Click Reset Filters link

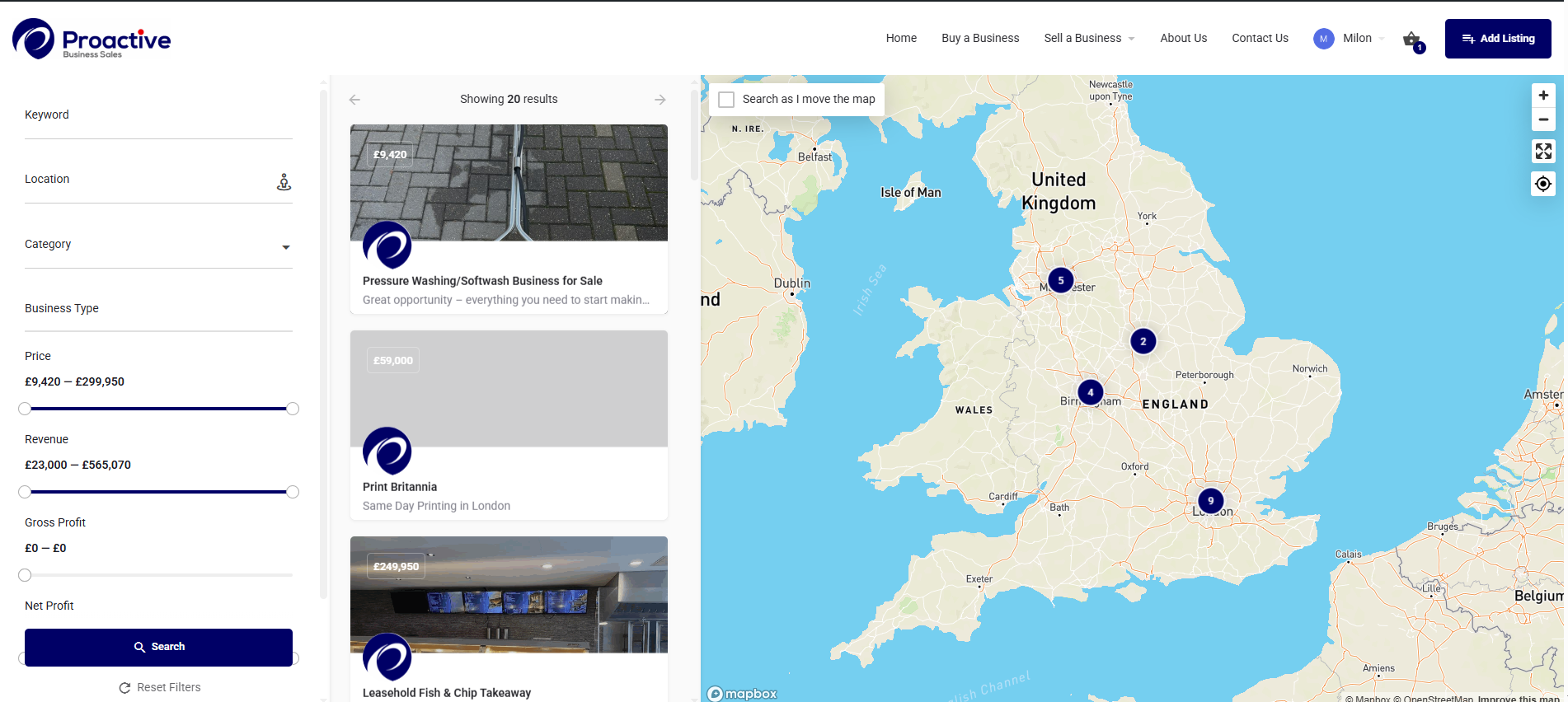tap(160, 687)
